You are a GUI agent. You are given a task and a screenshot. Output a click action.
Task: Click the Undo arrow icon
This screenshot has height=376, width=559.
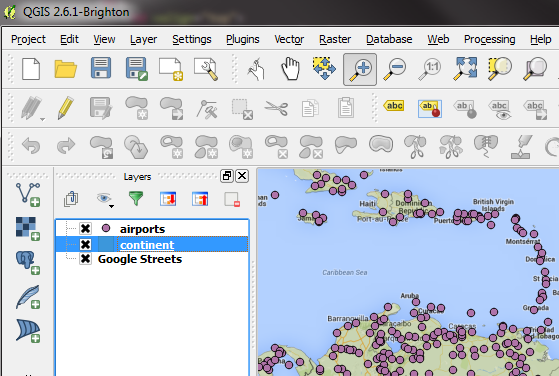(31, 146)
